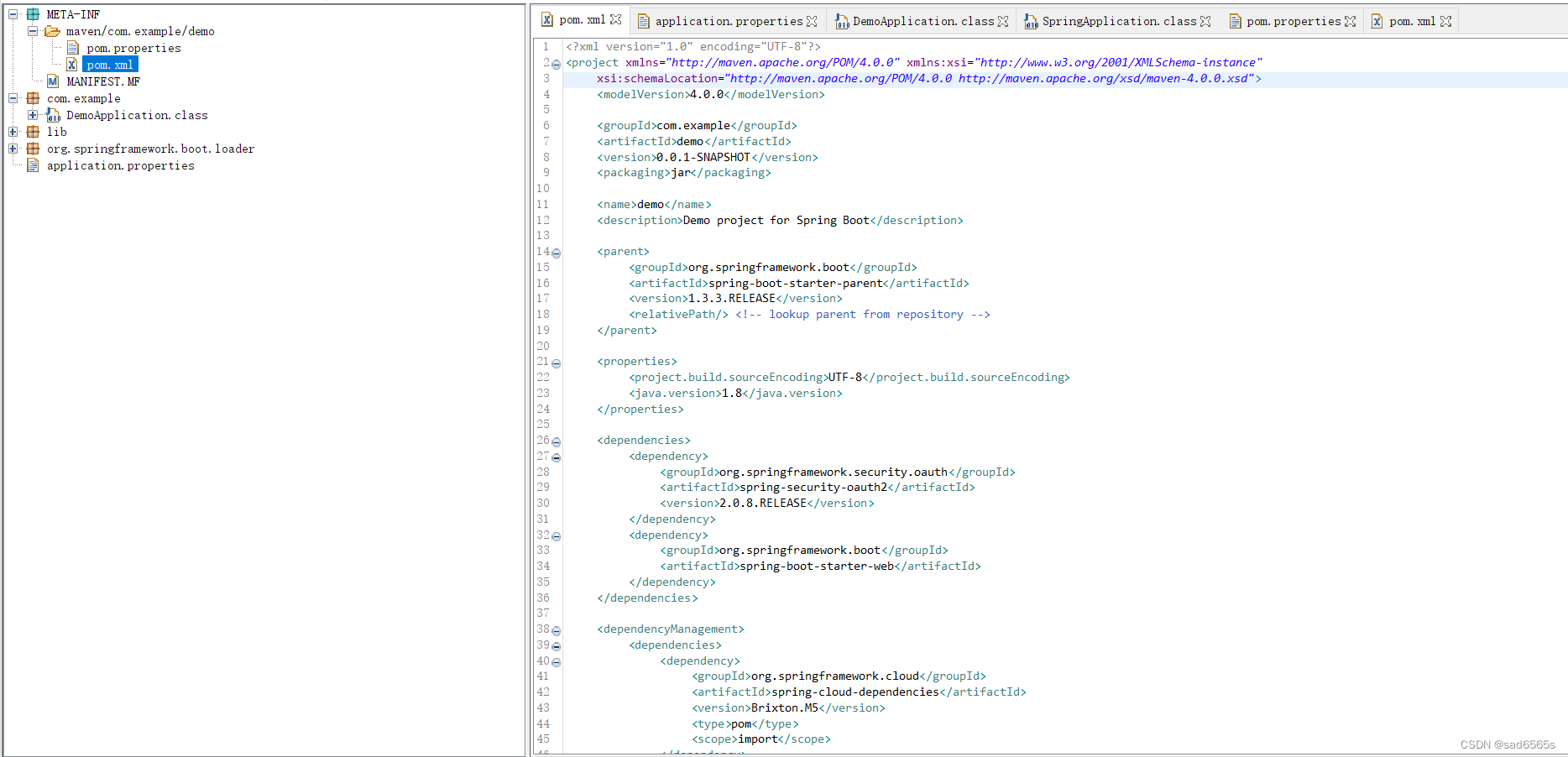This screenshot has width=1568, height=757.
Task: Click the text "spring-boot-starter-parent" on line 16
Action: [796, 283]
